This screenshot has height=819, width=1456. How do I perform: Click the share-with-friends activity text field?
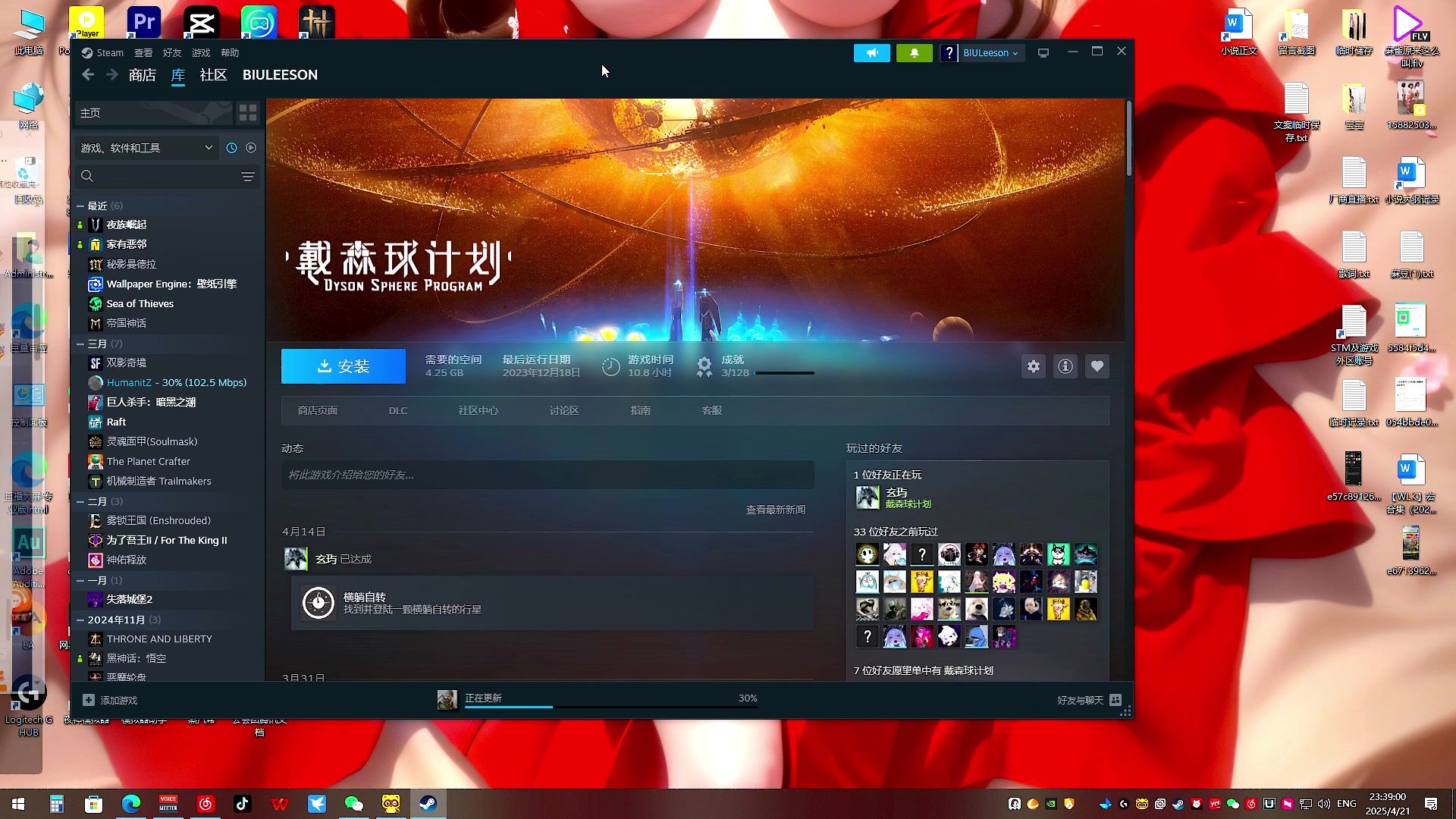pyautogui.click(x=548, y=475)
